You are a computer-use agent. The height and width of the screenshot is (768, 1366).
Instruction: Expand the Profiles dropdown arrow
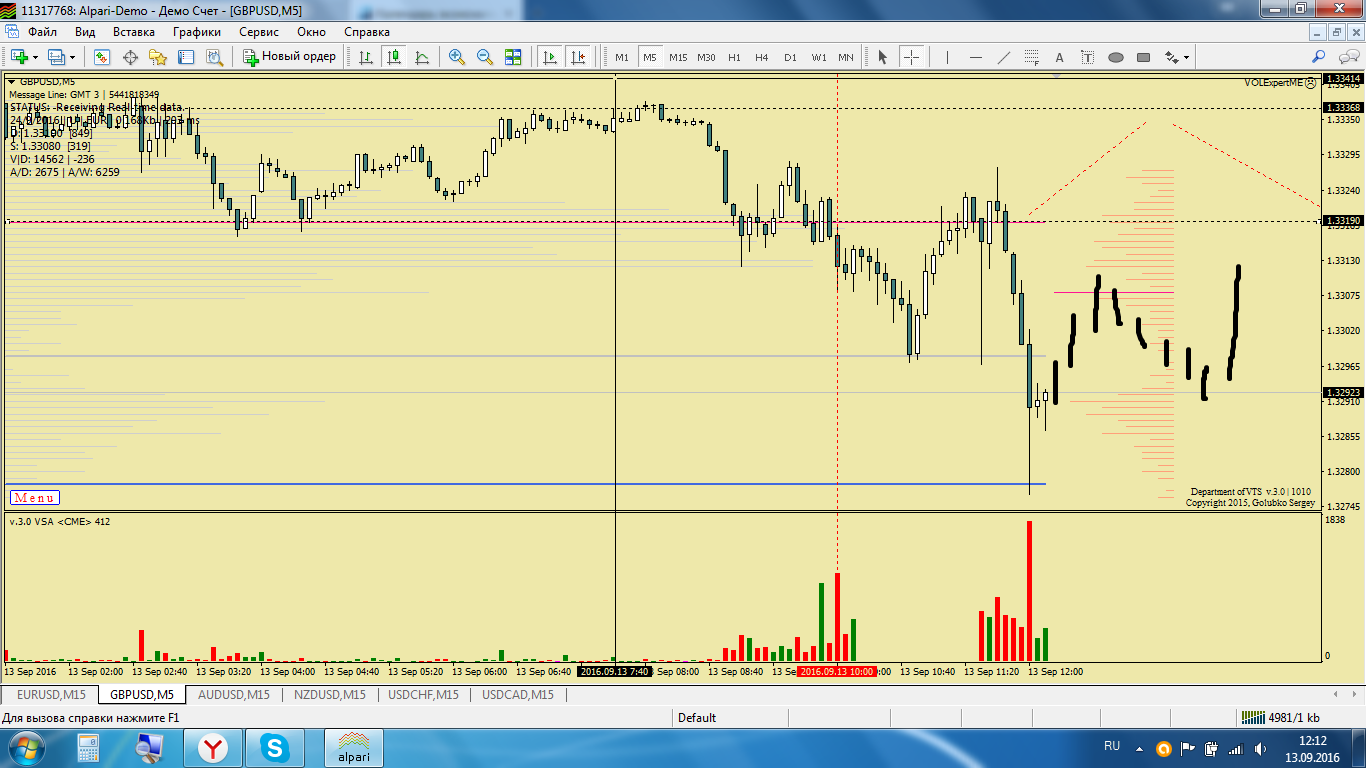[x=72, y=57]
